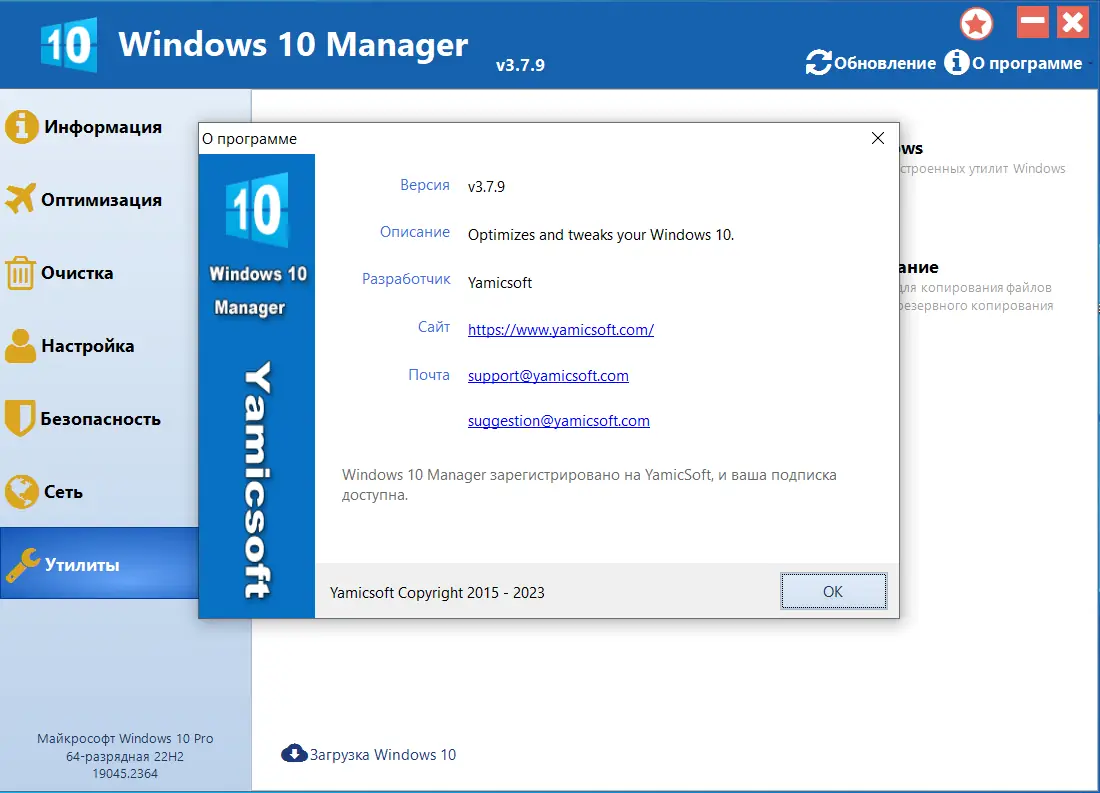This screenshot has height=793, width=1100.
Task: Select the Оптимизация airplane icon
Action: coord(22,199)
